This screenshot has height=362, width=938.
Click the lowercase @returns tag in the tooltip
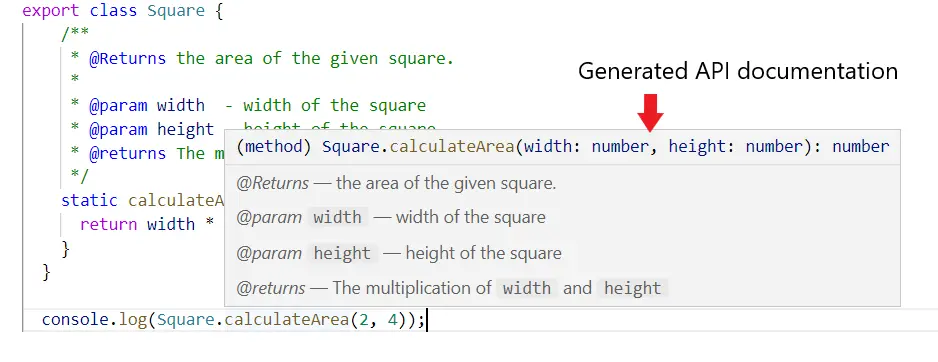(x=271, y=288)
